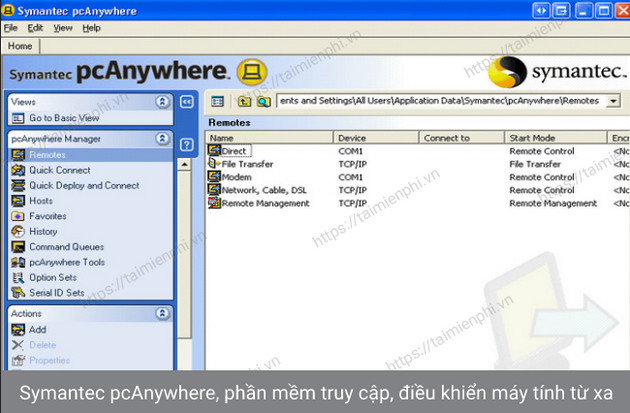
Task: Open the Quick Connect link text
Action: point(60,170)
